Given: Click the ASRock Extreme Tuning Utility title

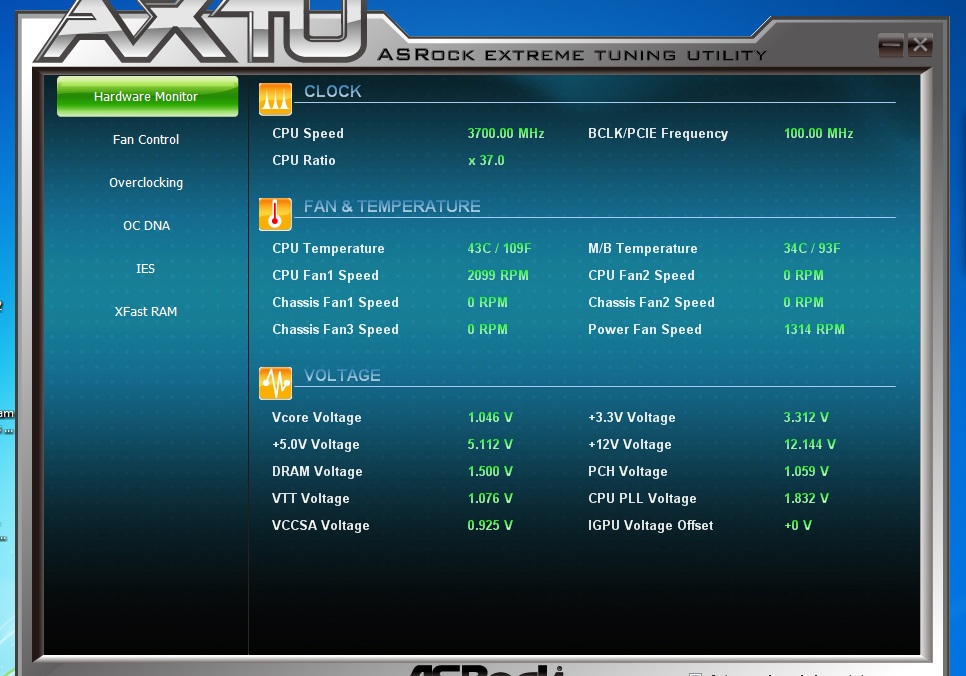Looking at the screenshot, I should 572,55.
